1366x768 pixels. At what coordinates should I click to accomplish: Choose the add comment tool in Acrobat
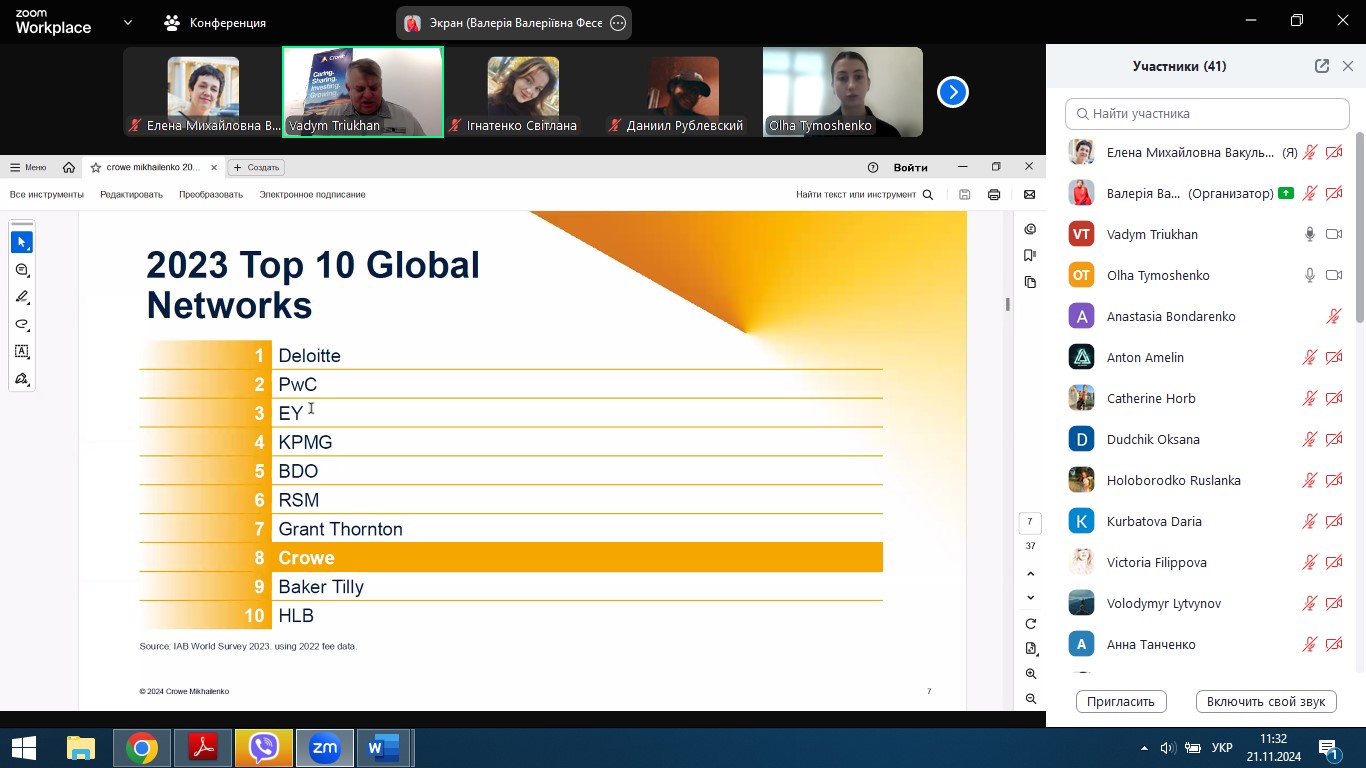click(22, 270)
